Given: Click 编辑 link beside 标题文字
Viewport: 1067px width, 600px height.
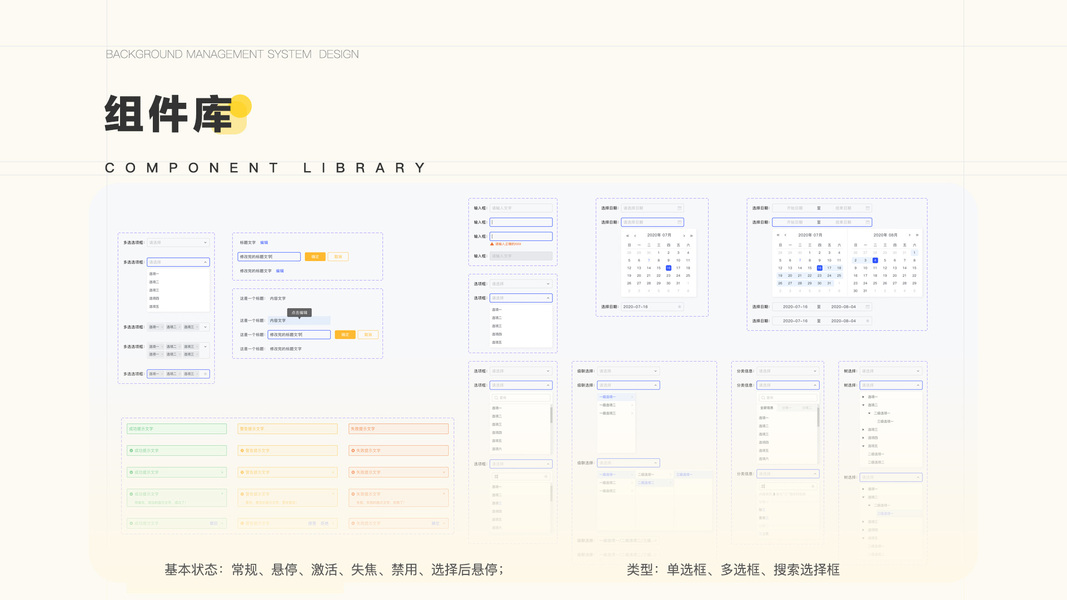Looking at the screenshot, I should 264,243.
